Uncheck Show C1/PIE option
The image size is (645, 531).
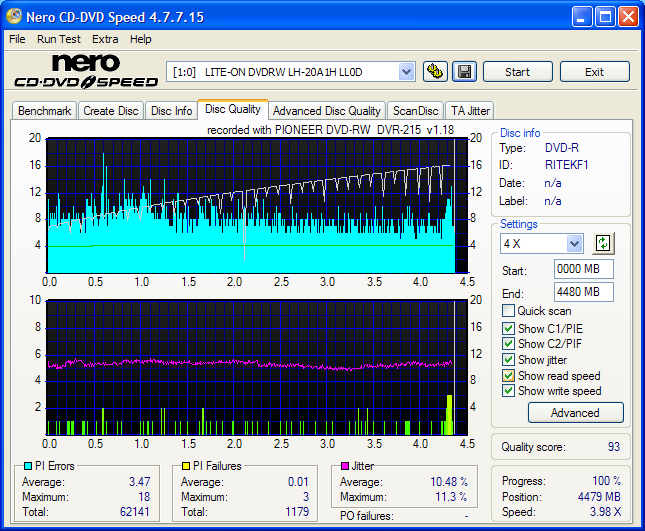[509, 327]
